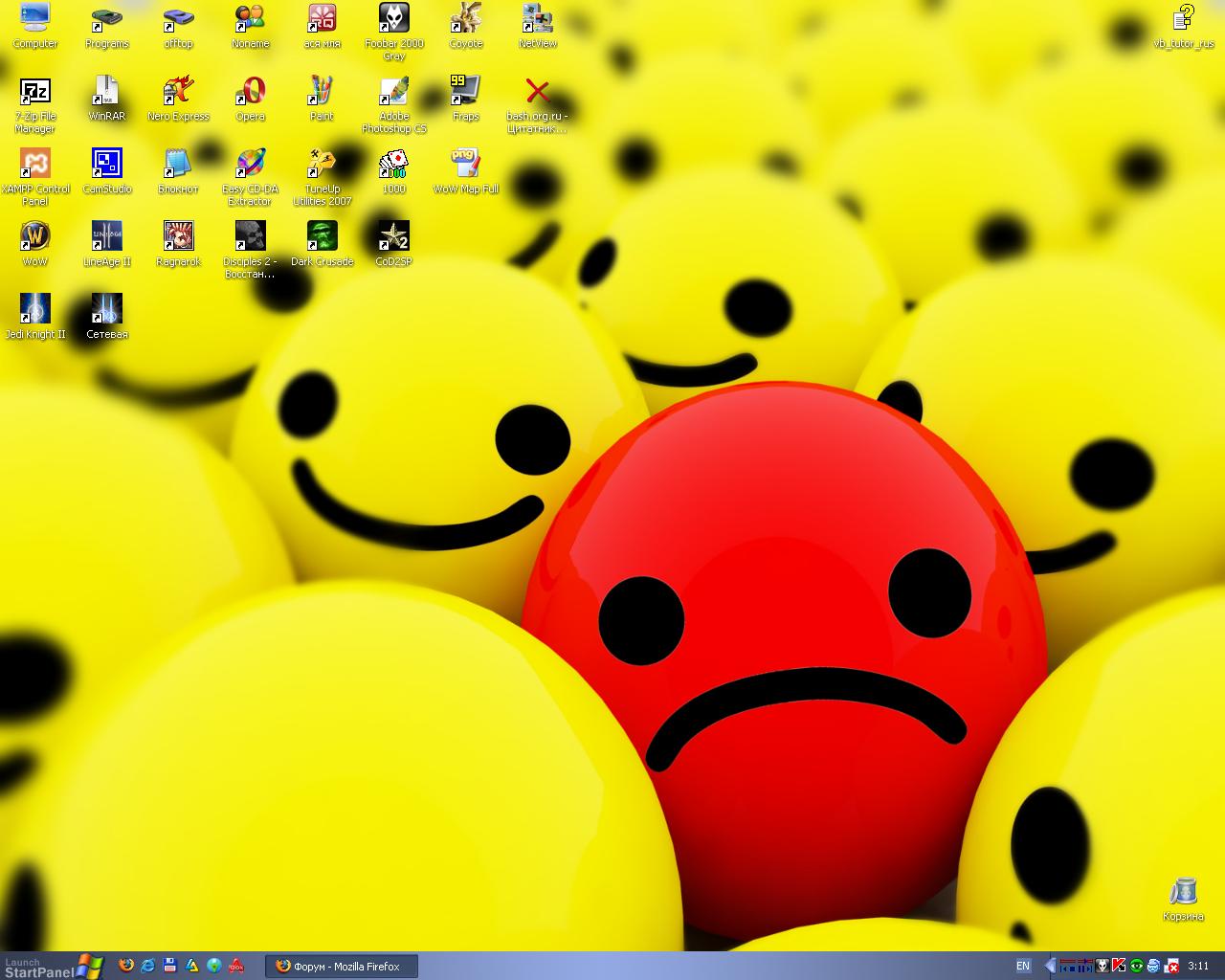Launch Nero Express from desktop

[179, 100]
